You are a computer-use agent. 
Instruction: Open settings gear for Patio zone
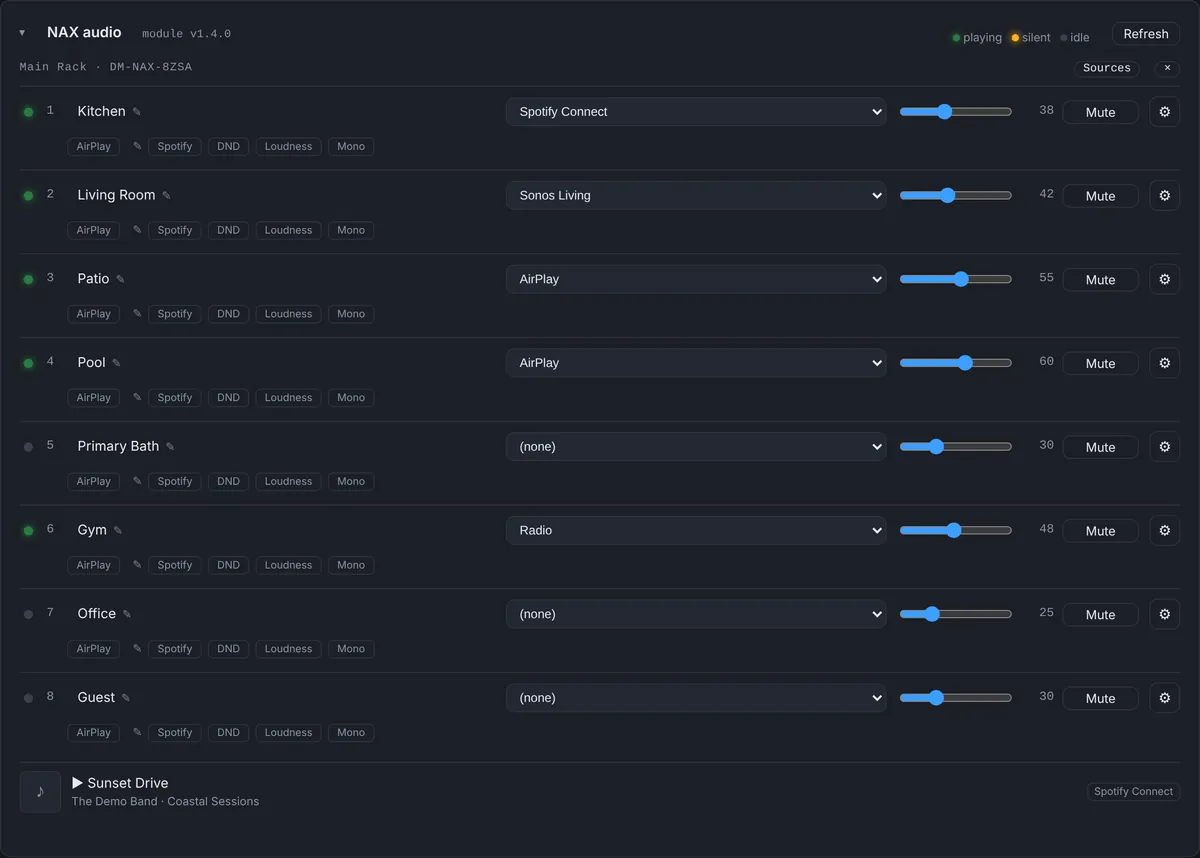coord(1164,279)
